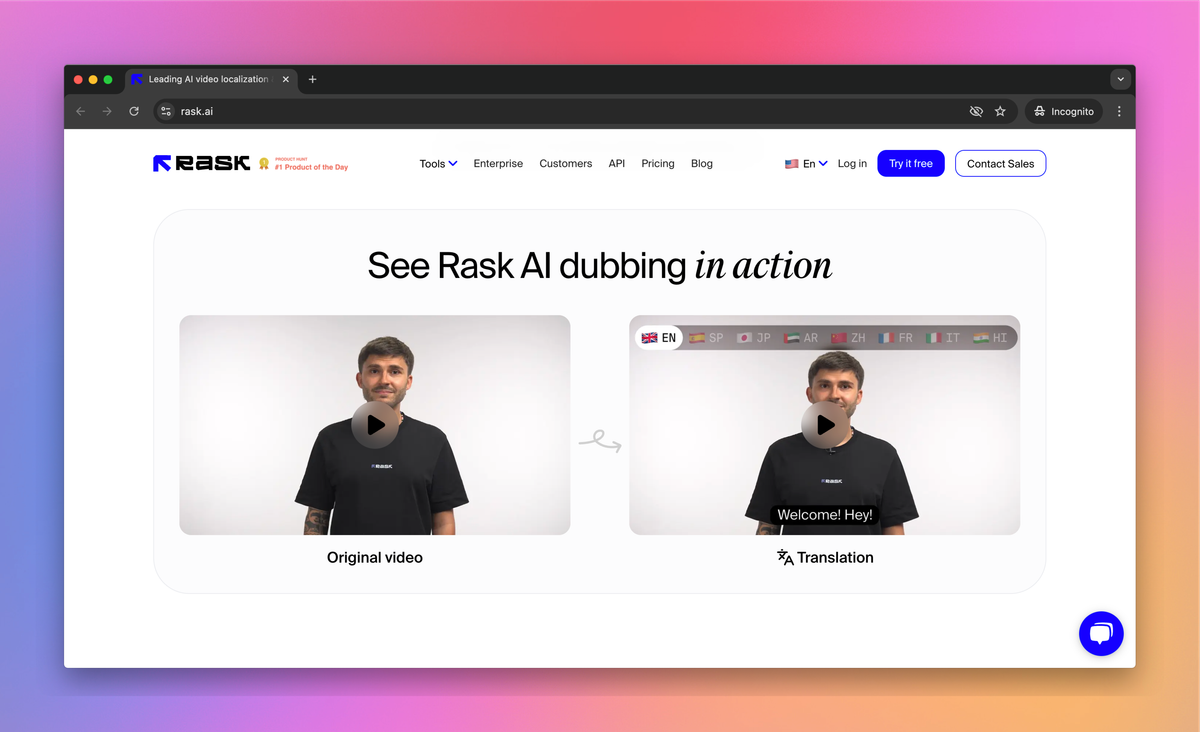
Task: Switch translation to HI Hindi
Action: coord(990,338)
